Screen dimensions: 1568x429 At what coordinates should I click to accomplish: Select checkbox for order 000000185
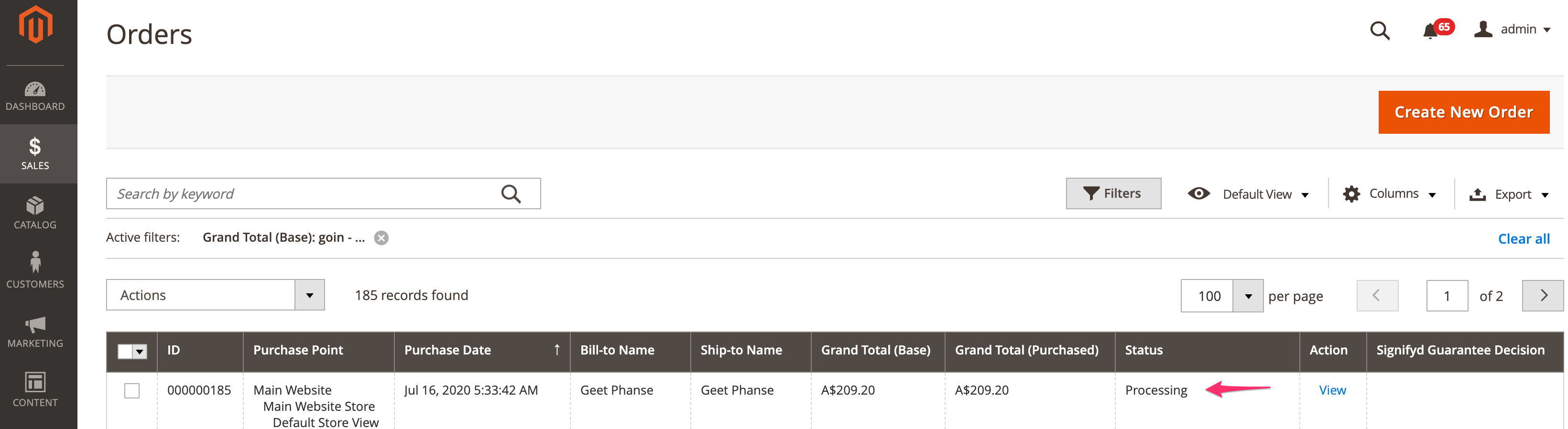[x=132, y=391]
